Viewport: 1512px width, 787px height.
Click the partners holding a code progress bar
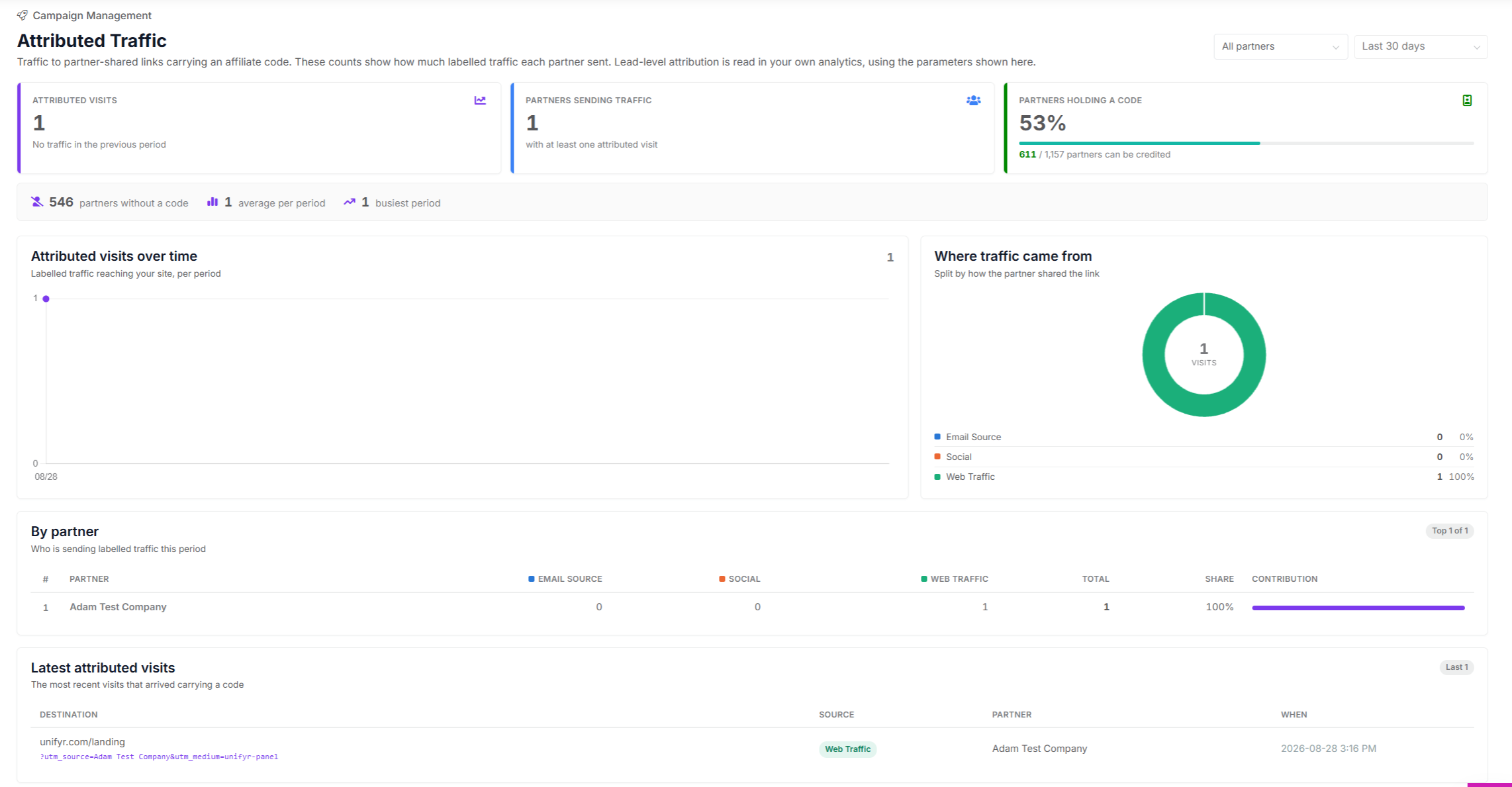coord(1246,143)
